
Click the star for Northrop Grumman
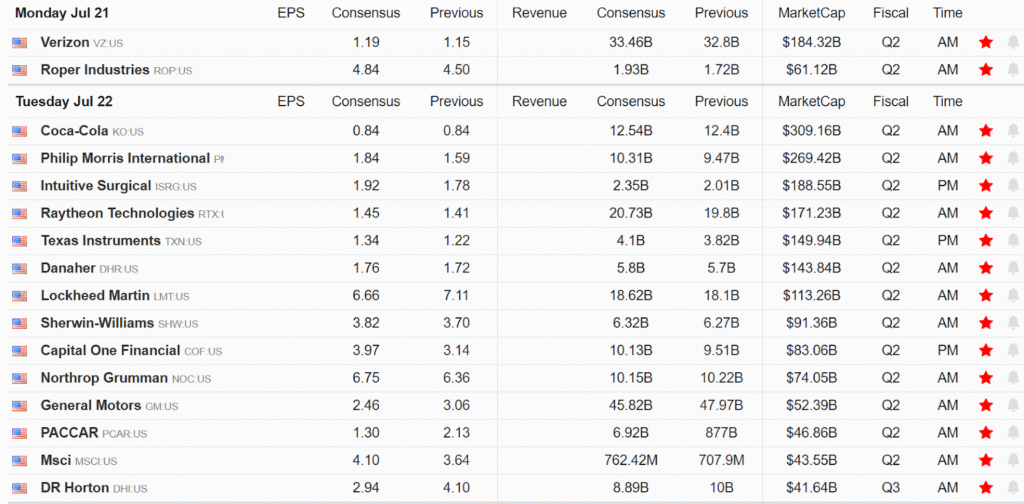[x=985, y=377]
